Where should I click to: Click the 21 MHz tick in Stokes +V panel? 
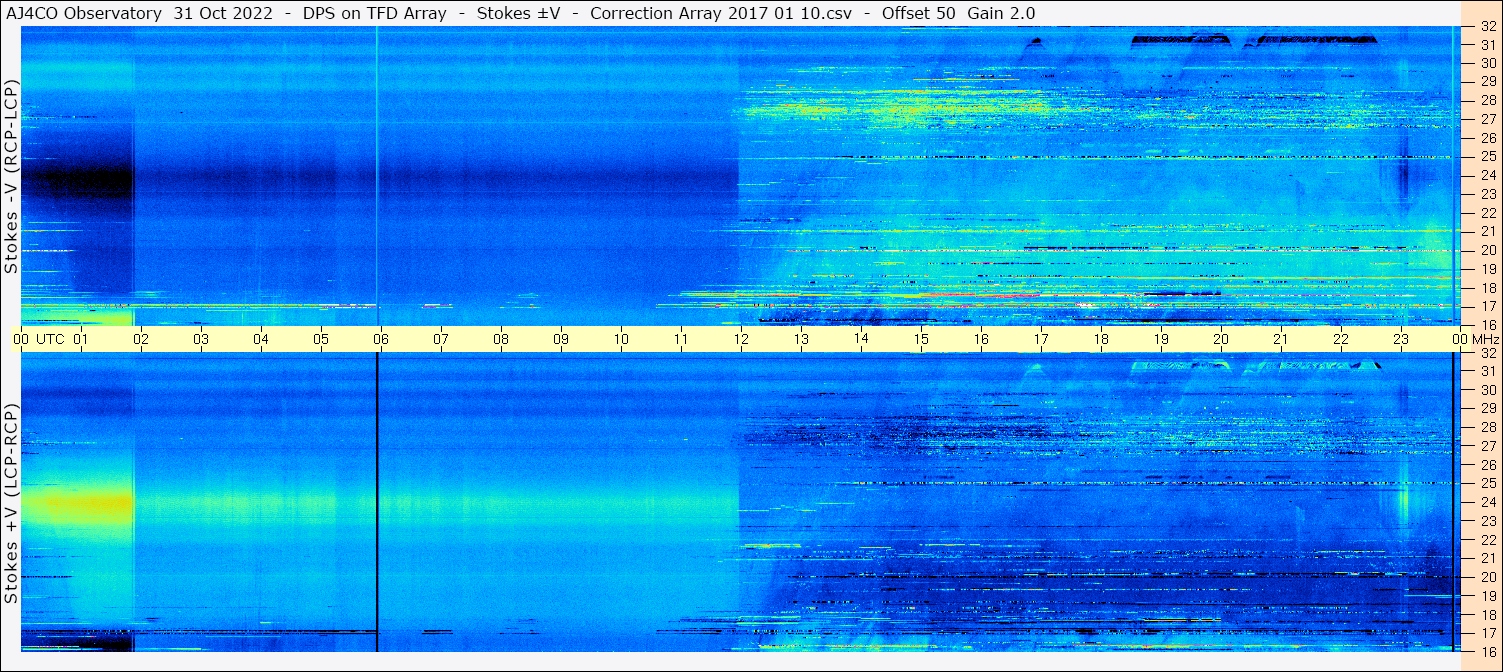pos(1487,558)
